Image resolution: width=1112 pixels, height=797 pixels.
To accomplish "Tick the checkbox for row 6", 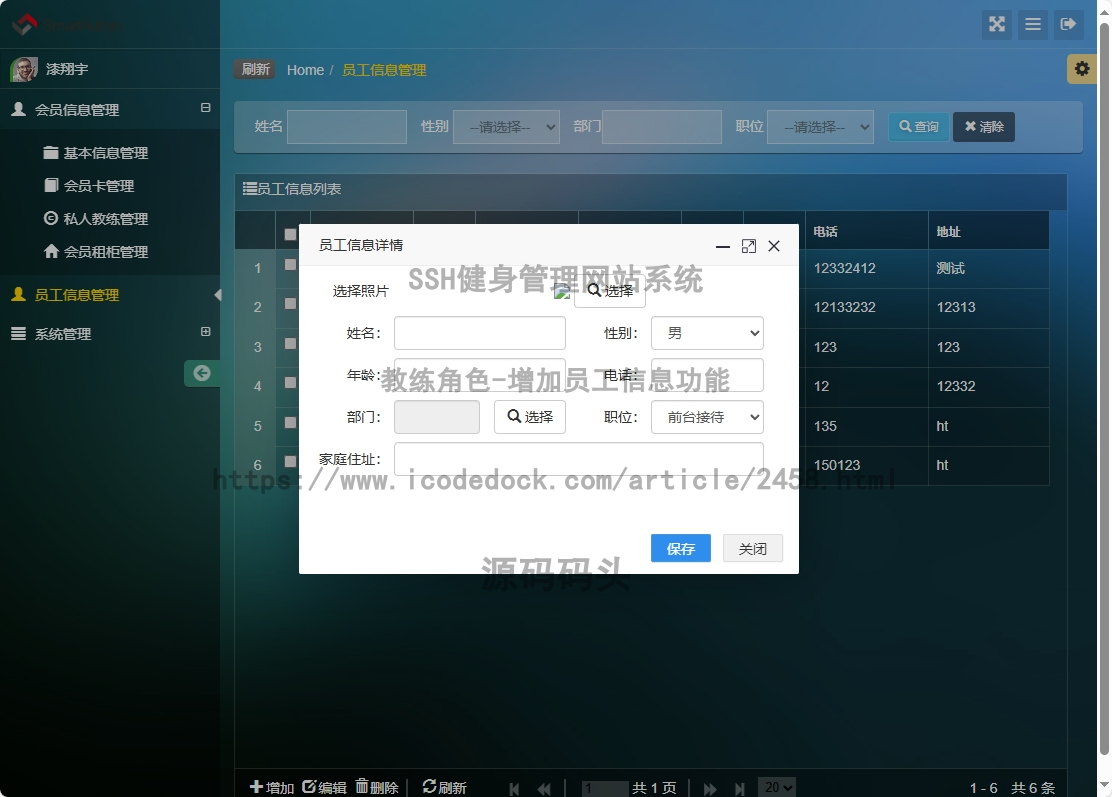I will coord(290,461).
